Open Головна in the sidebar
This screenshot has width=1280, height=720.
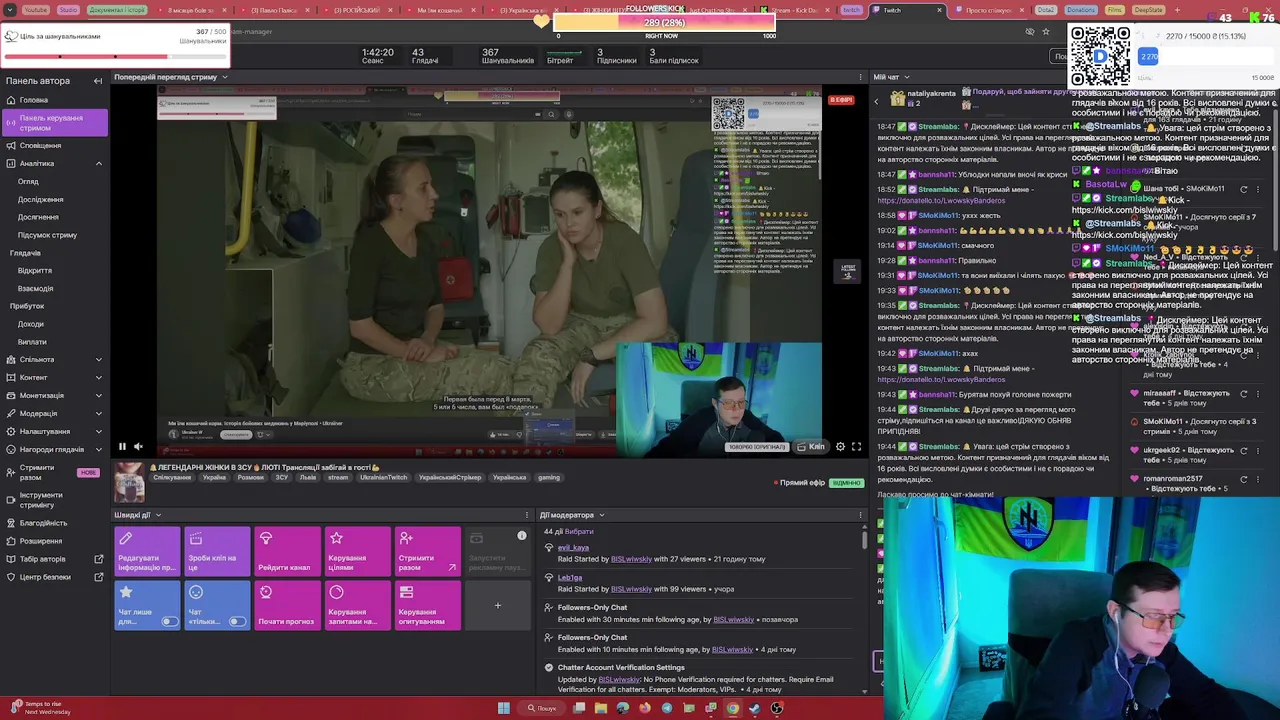[33, 100]
